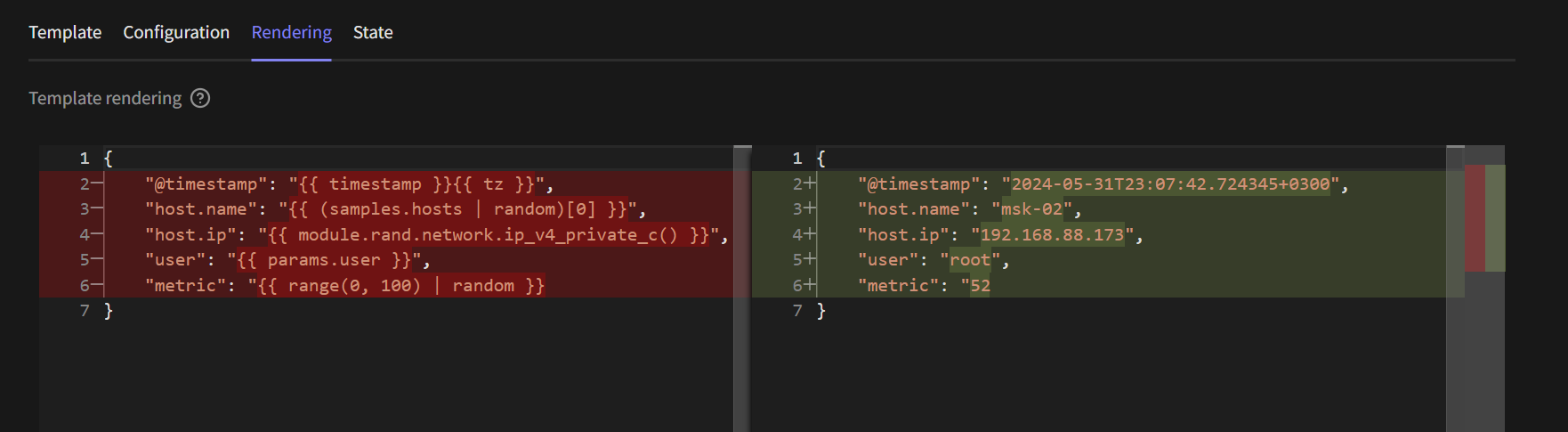The width and height of the screenshot is (1568, 432).
Task: Click the params.user template expression
Action: coord(323,260)
